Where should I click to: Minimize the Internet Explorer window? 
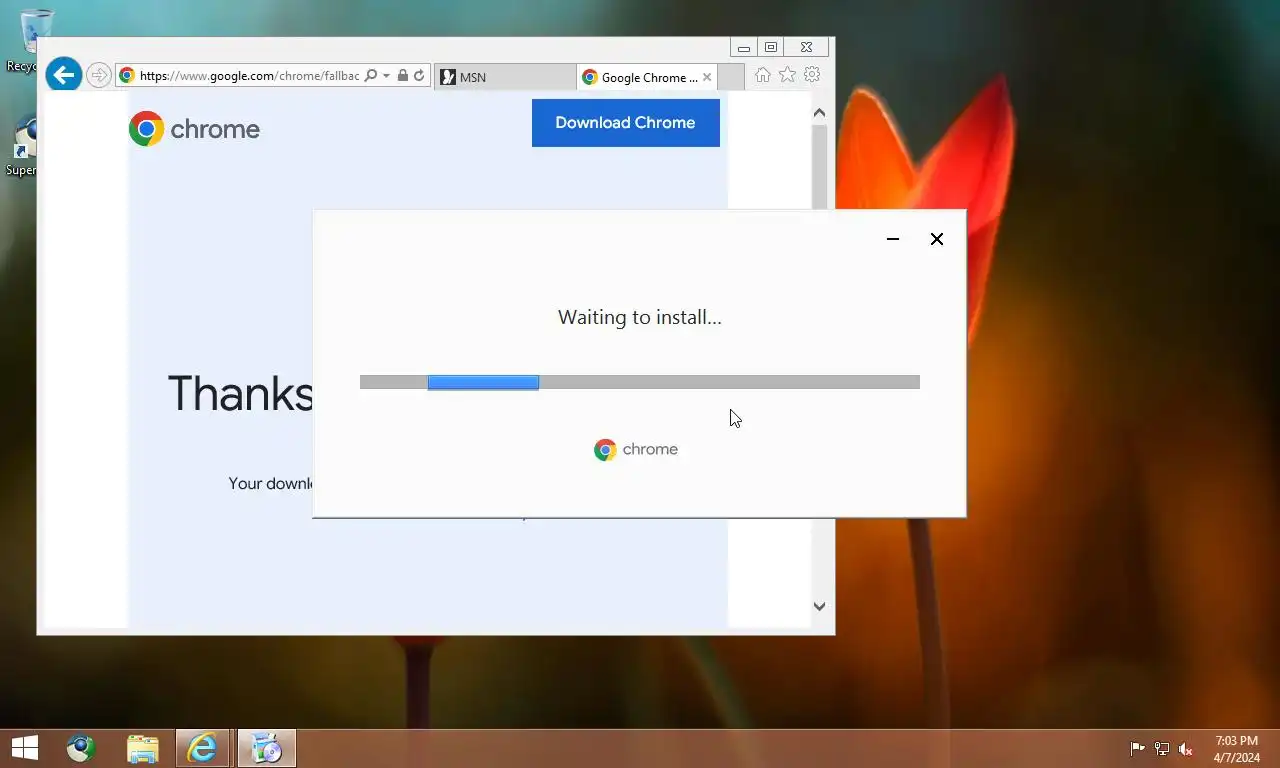pyautogui.click(x=743, y=47)
